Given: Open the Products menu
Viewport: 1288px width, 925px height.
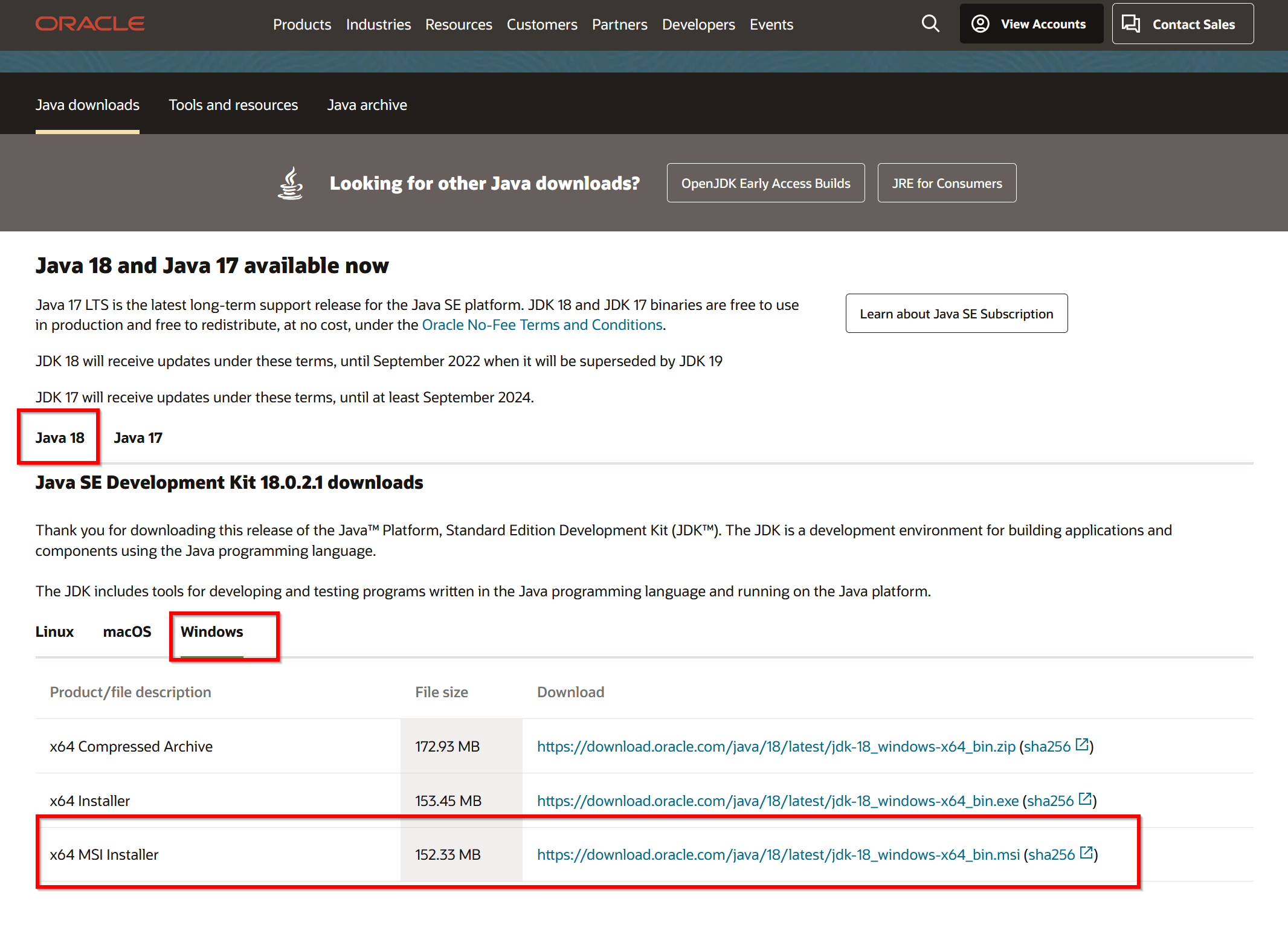Looking at the screenshot, I should (302, 24).
